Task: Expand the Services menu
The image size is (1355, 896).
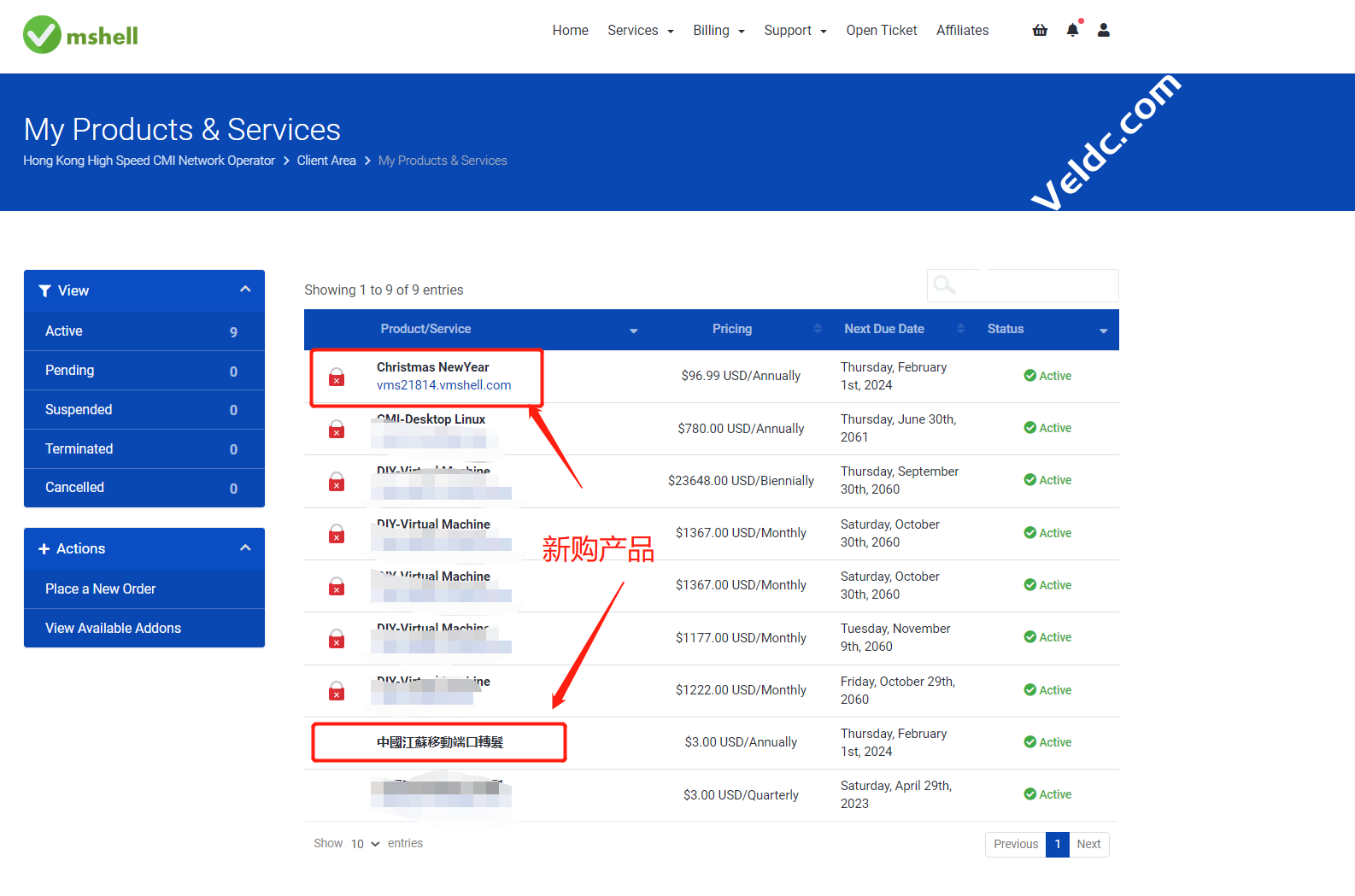Action: pyautogui.click(x=640, y=31)
